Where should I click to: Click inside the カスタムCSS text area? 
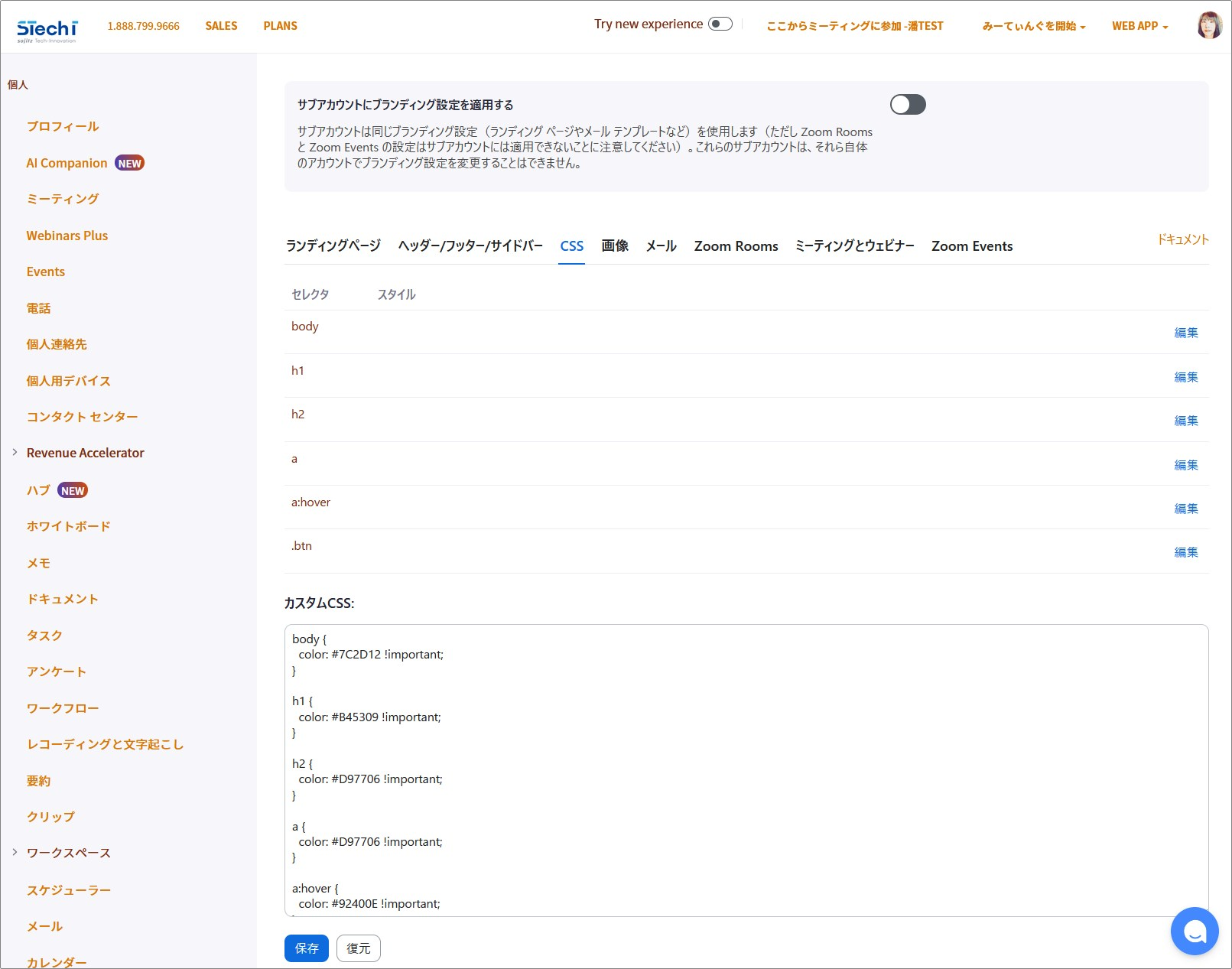tap(746, 770)
